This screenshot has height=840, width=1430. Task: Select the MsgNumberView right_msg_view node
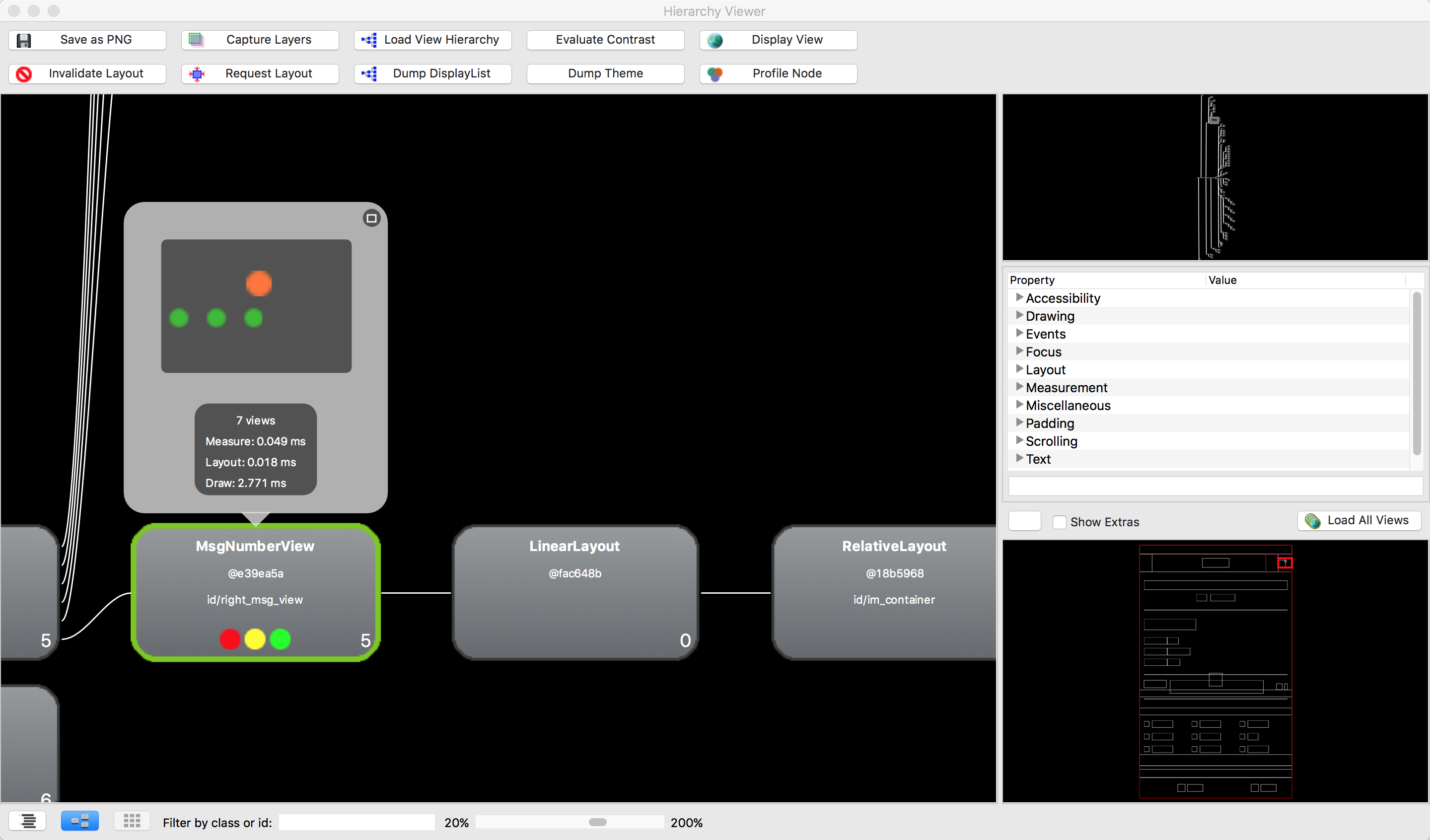click(255, 593)
